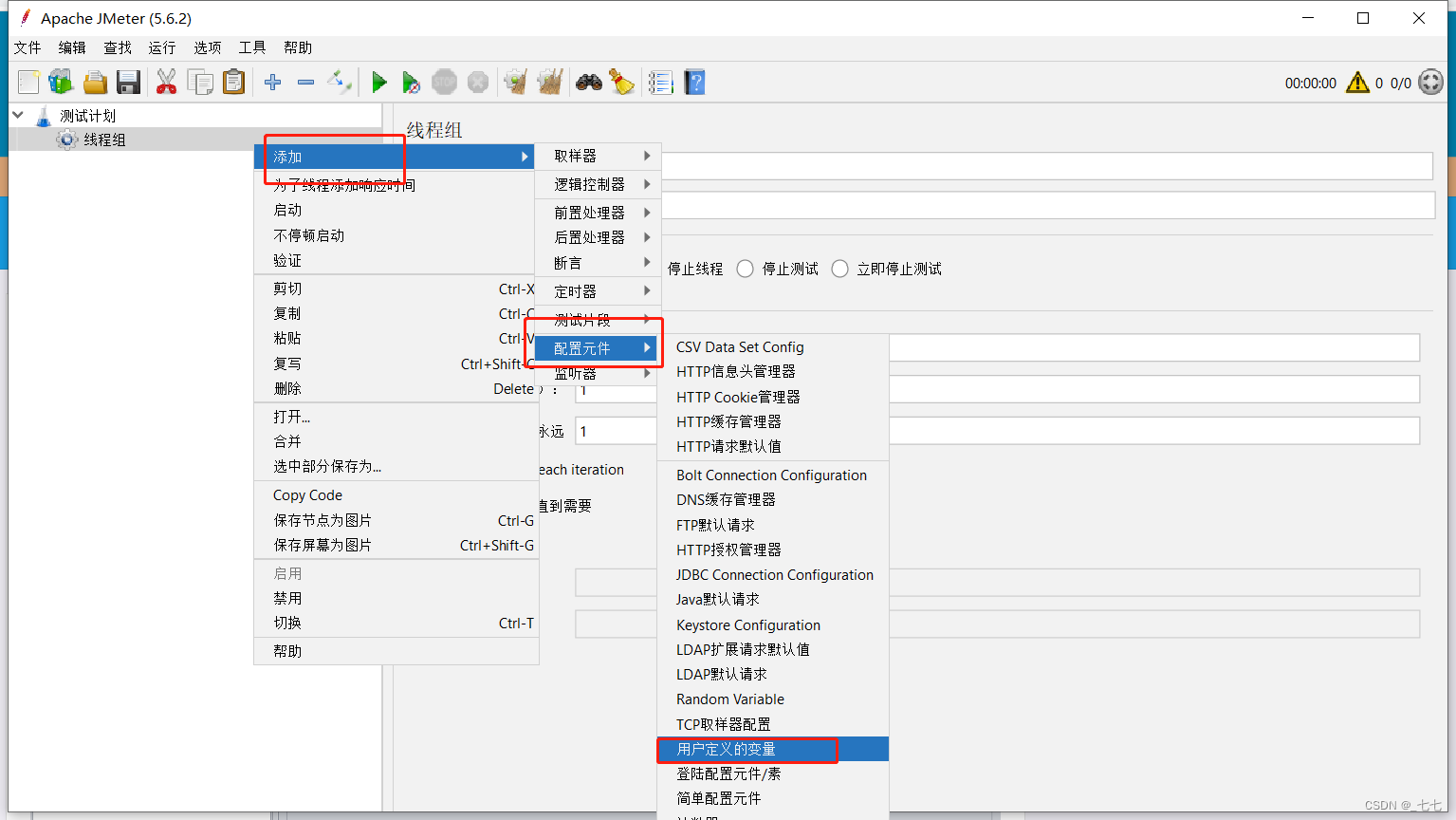Choose 禁用 in context menu

coord(396,598)
